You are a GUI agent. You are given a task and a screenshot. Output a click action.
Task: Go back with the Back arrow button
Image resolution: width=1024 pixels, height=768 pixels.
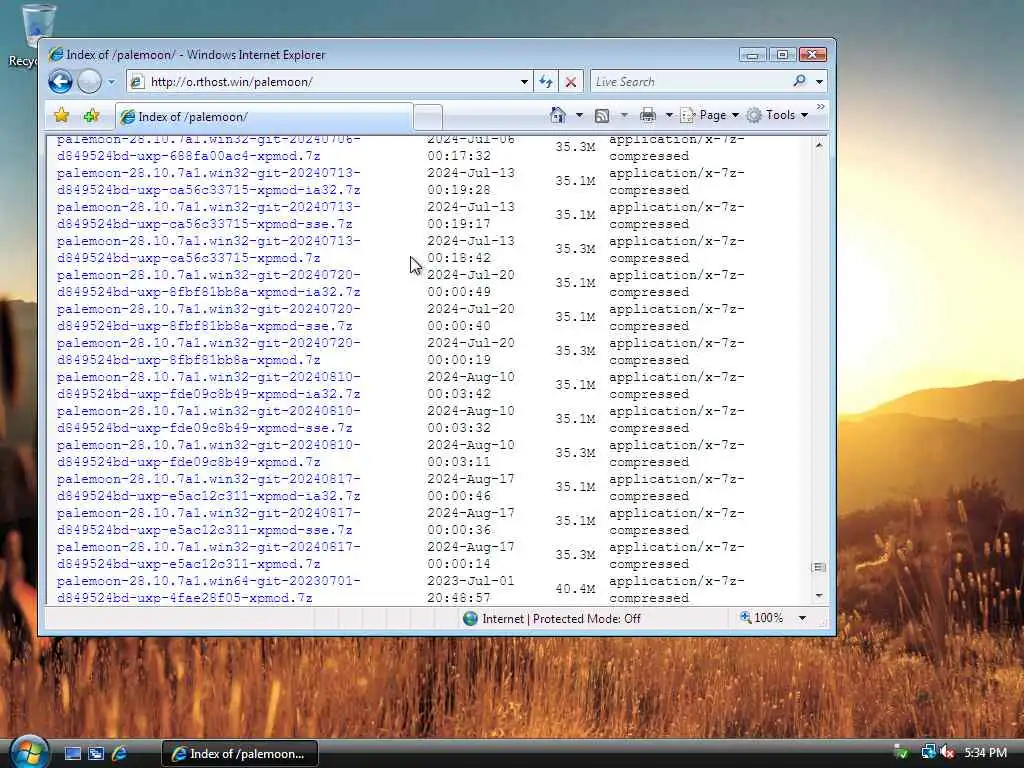point(60,82)
